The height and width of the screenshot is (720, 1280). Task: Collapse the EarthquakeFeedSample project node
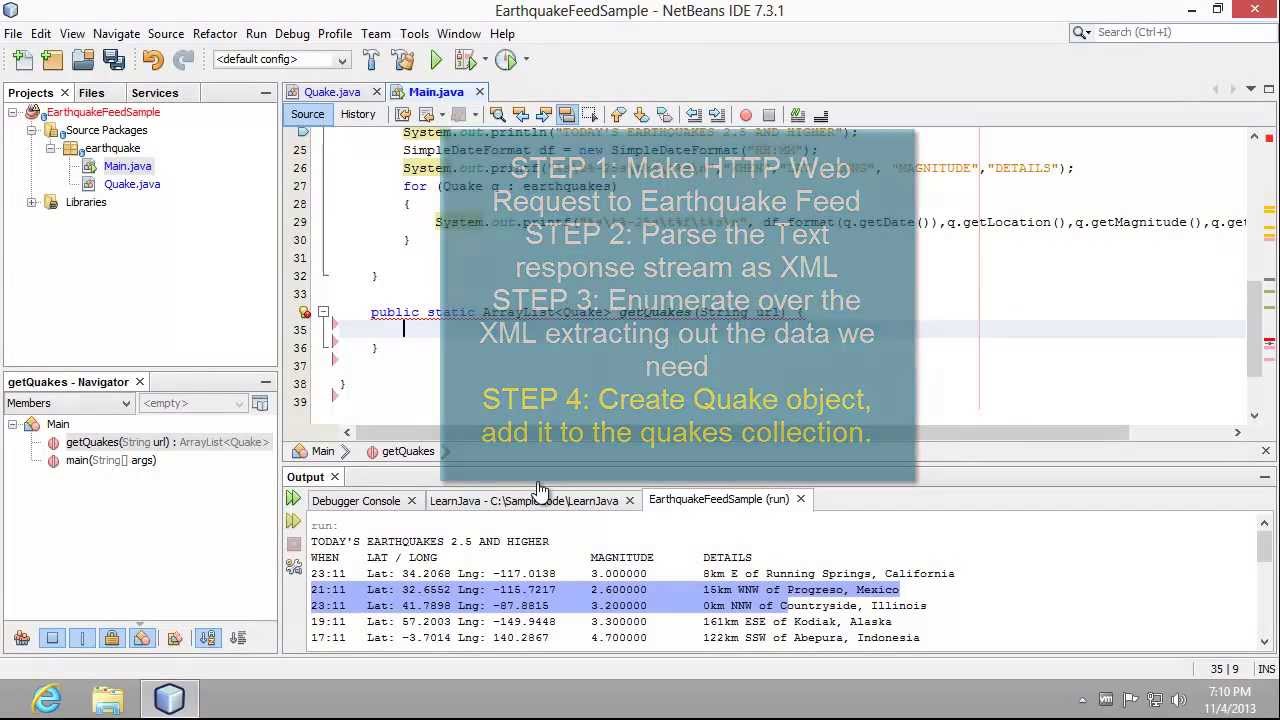point(13,112)
